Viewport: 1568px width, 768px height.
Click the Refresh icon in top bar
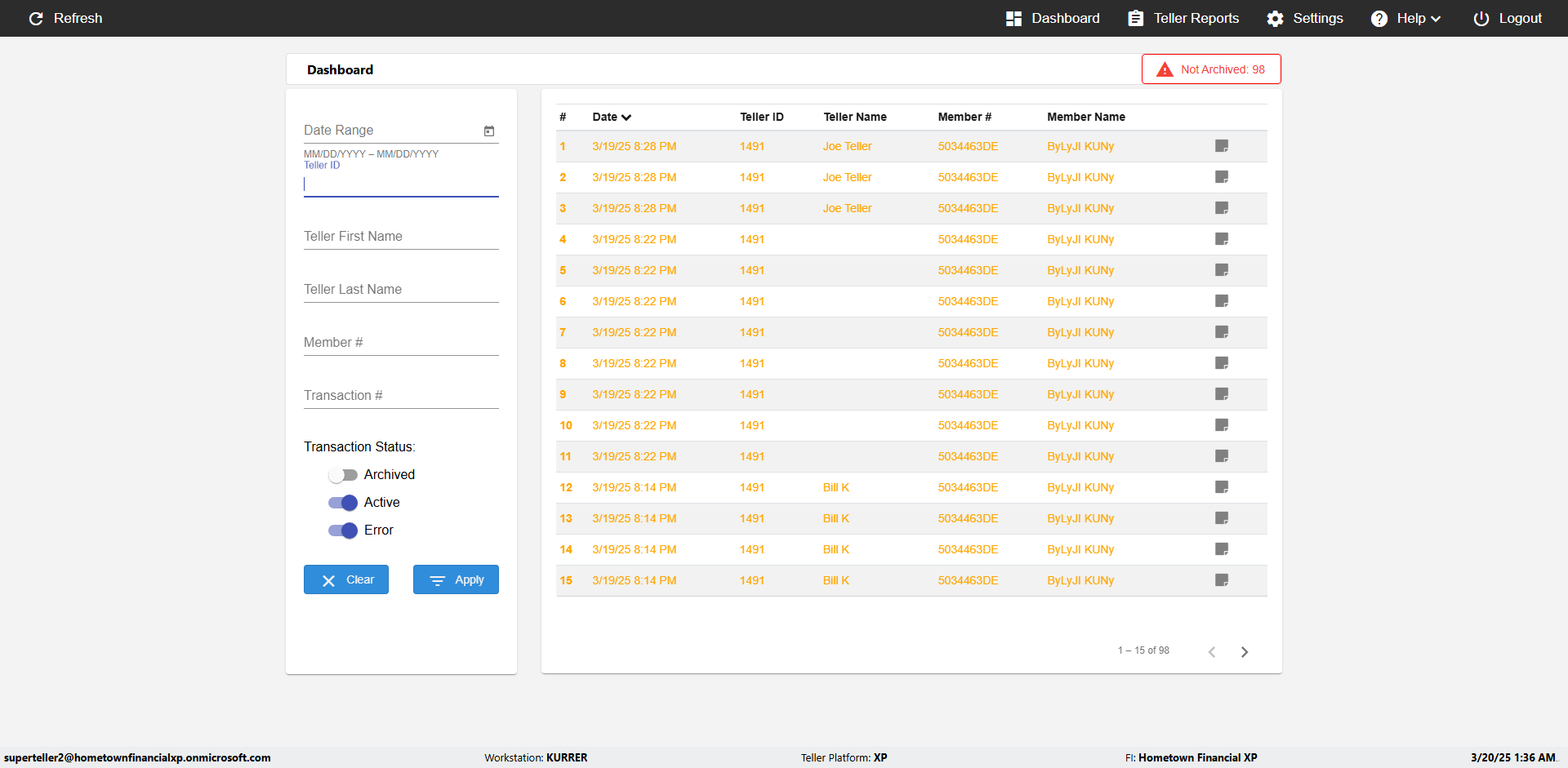click(x=36, y=19)
